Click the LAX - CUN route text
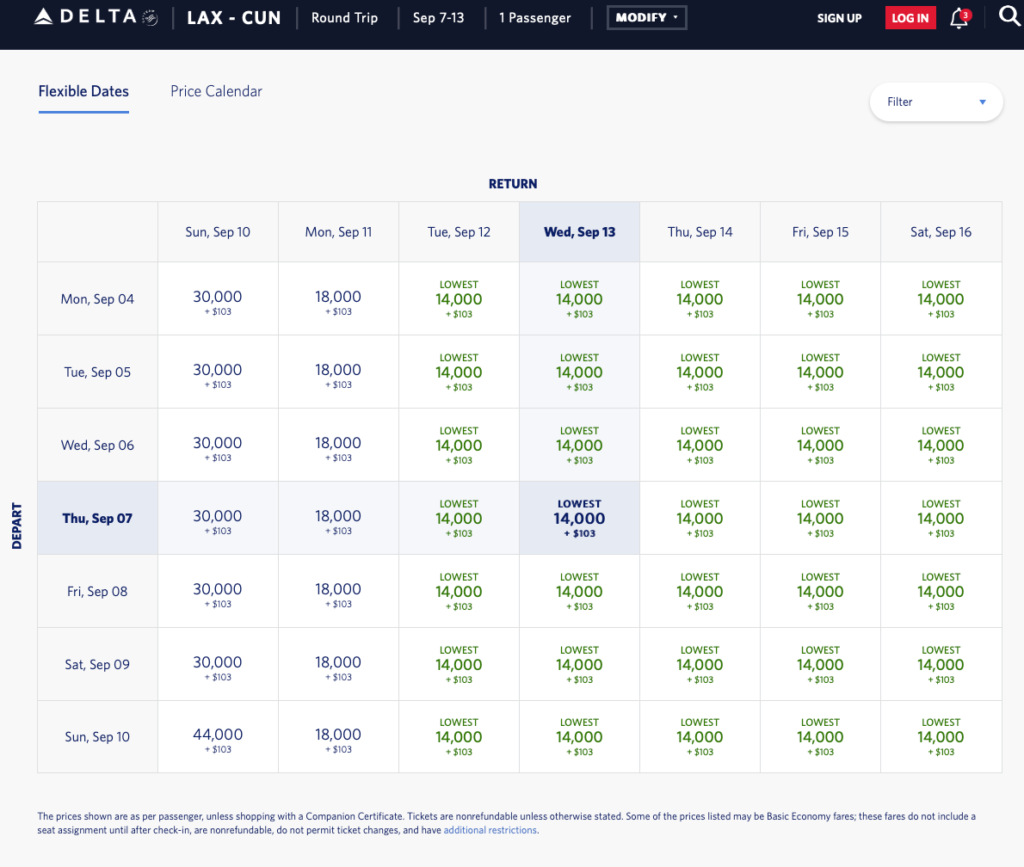 click(x=233, y=18)
